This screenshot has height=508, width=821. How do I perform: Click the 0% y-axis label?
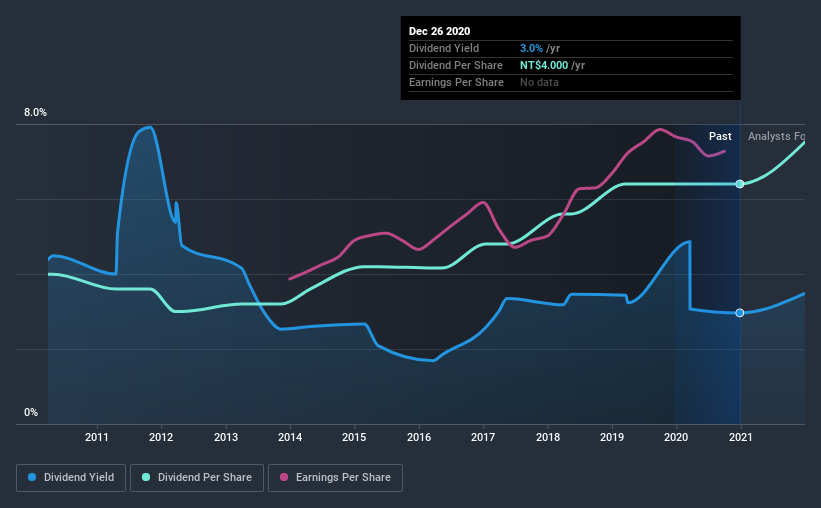point(31,412)
